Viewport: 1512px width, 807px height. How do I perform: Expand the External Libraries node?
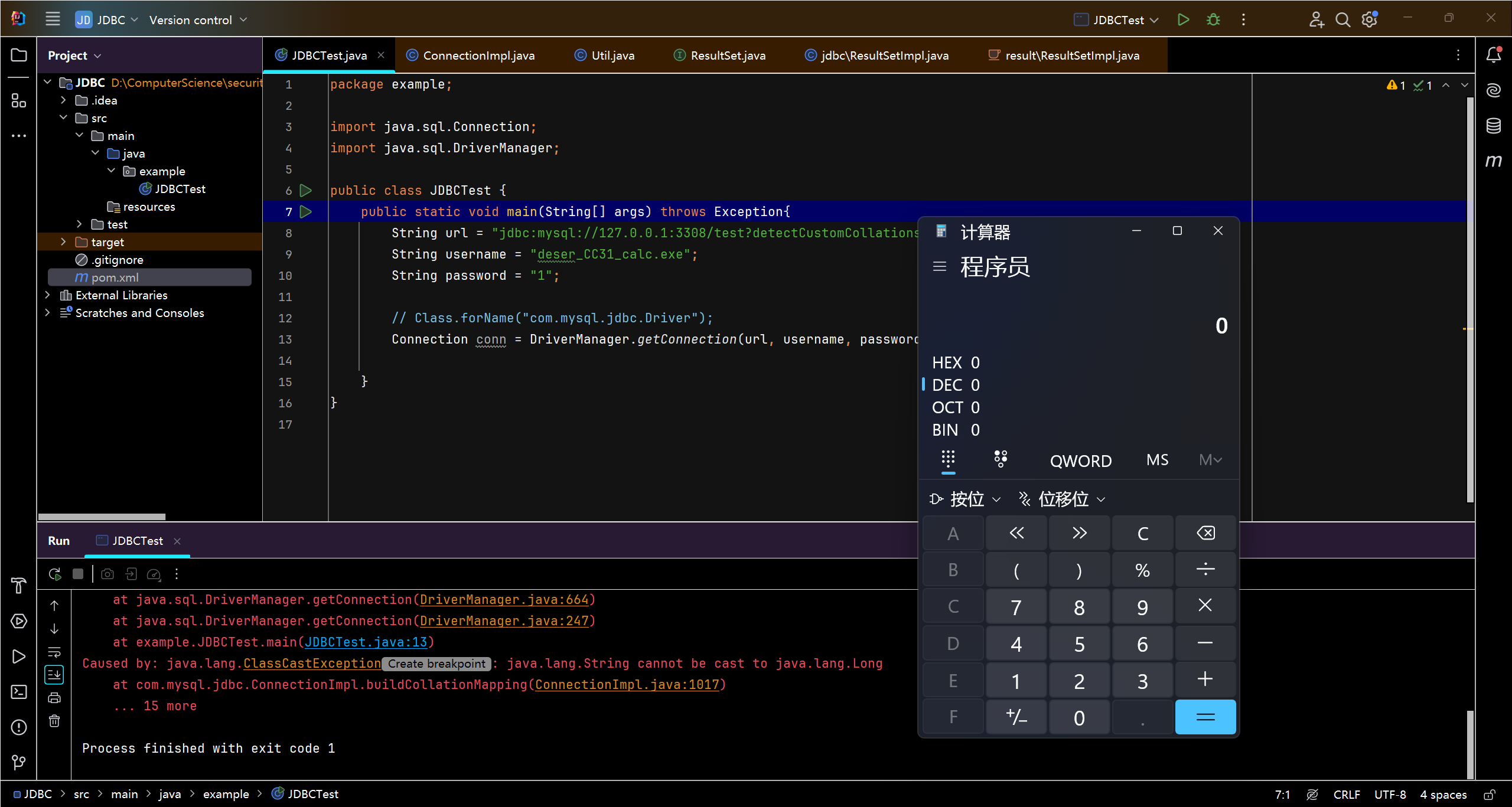pos(48,295)
